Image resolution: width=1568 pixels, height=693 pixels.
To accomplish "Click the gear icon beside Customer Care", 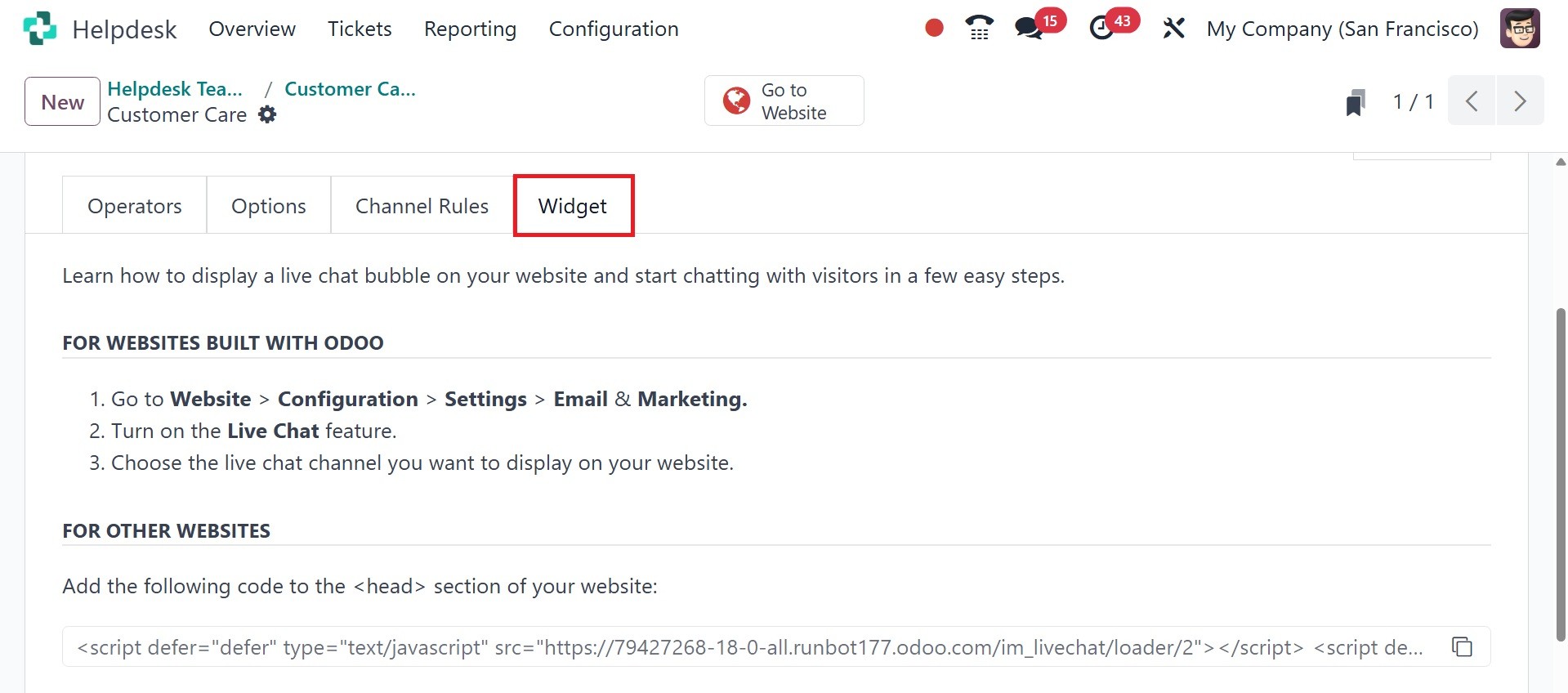I will [x=267, y=115].
